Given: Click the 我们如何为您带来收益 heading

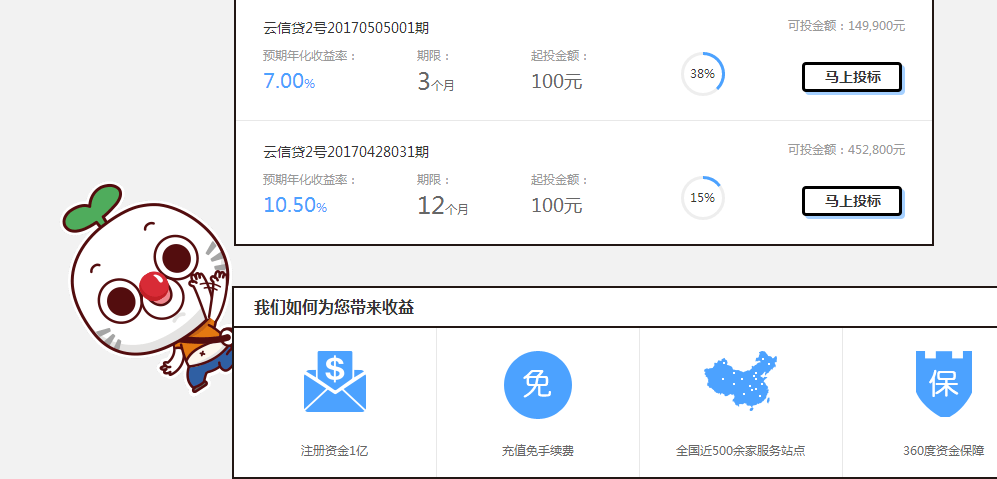Looking at the screenshot, I should click(334, 308).
